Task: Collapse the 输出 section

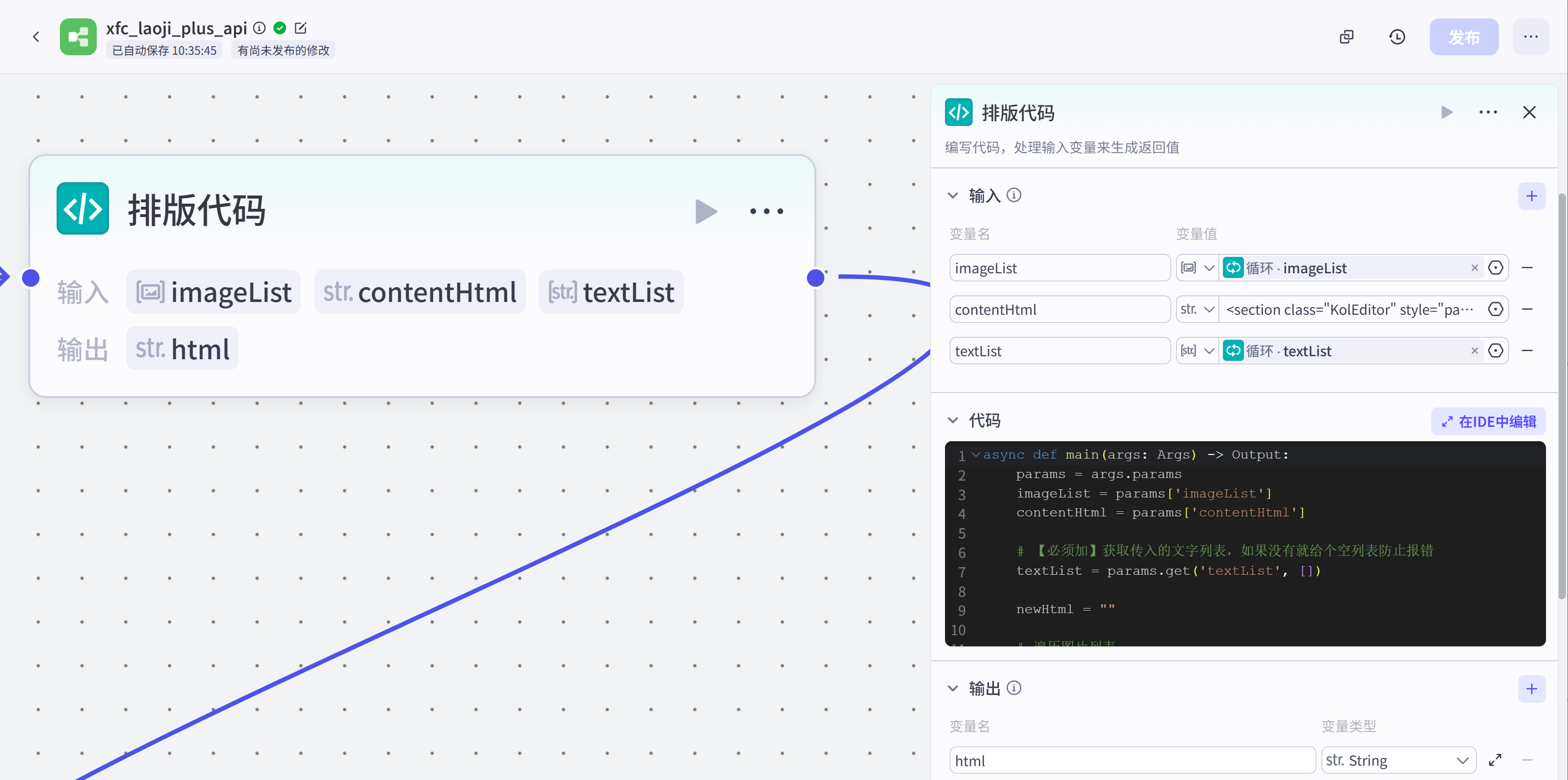Action: pyautogui.click(x=953, y=688)
